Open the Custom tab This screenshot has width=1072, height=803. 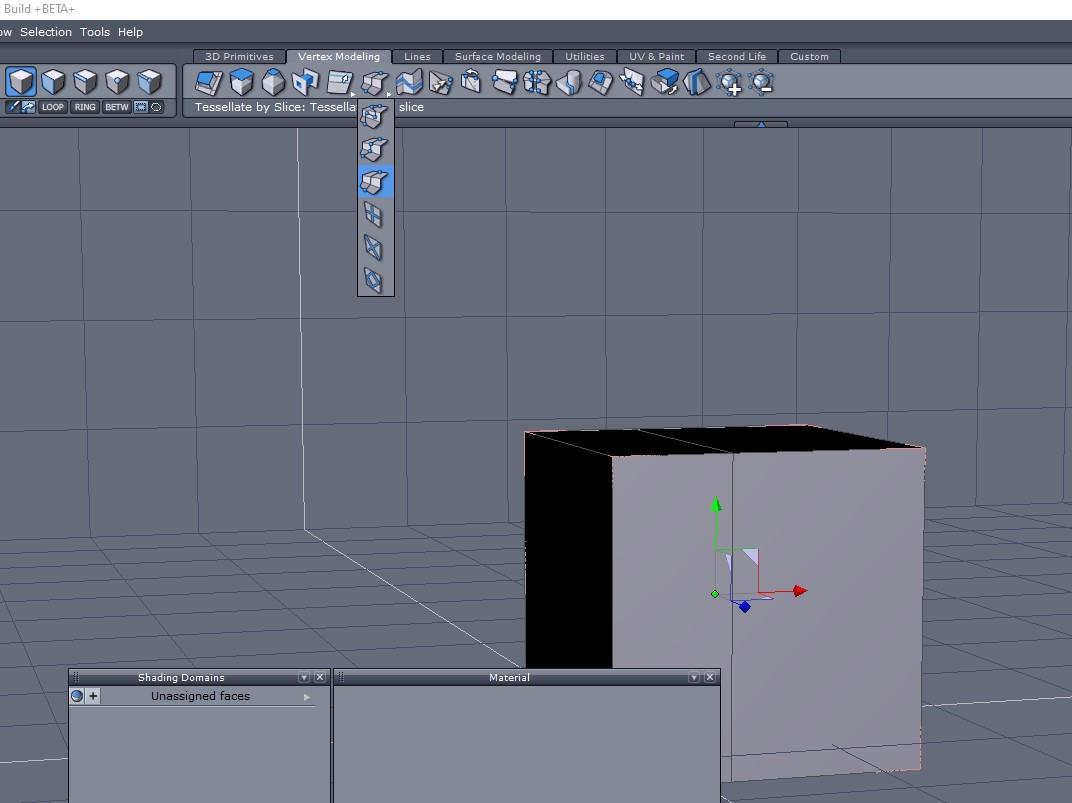(x=809, y=57)
